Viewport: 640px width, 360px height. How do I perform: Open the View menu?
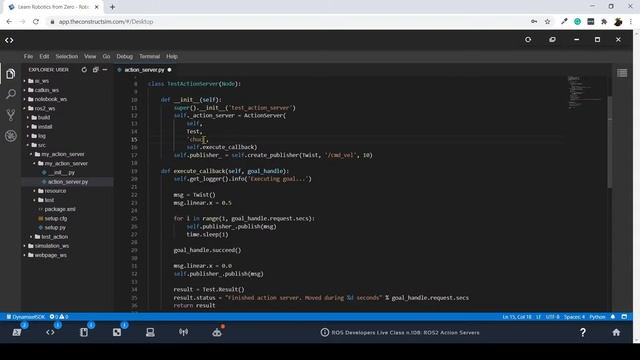coord(90,56)
